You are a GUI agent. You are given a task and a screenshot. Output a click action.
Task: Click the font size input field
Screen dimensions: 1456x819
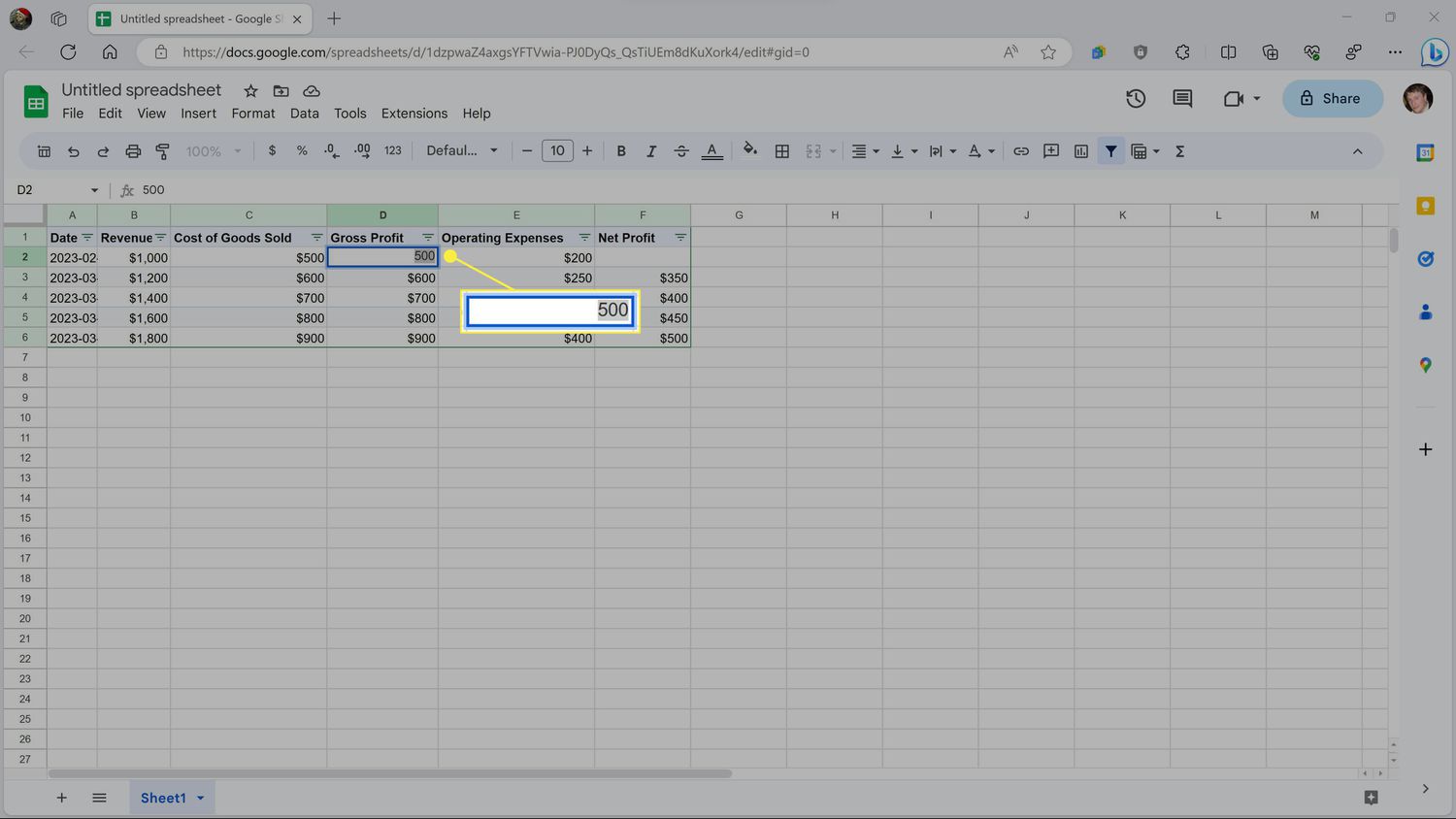pyautogui.click(x=557, y=151)
